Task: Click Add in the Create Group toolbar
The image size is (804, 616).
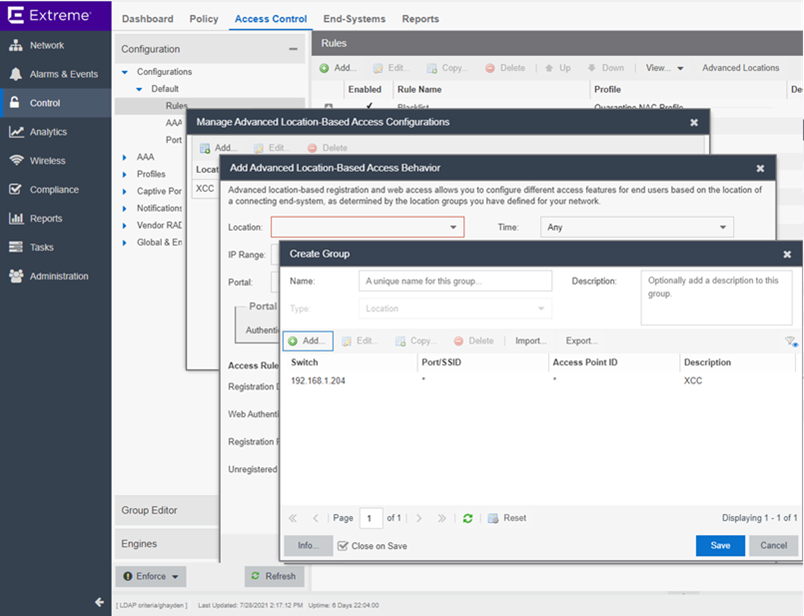Action: coord(308,341)
